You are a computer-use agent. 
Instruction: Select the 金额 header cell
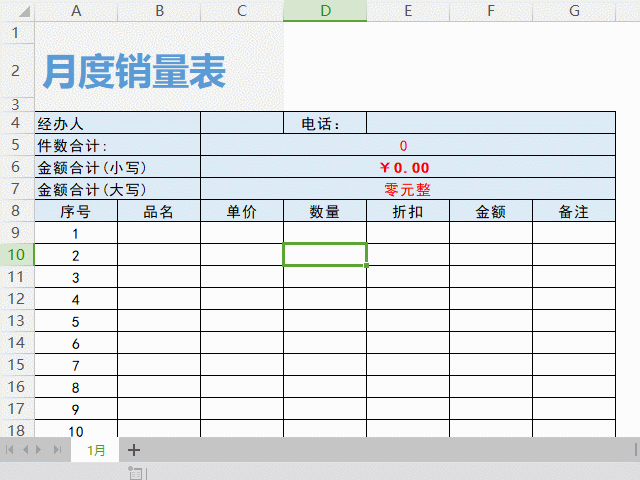pos(491,211)
